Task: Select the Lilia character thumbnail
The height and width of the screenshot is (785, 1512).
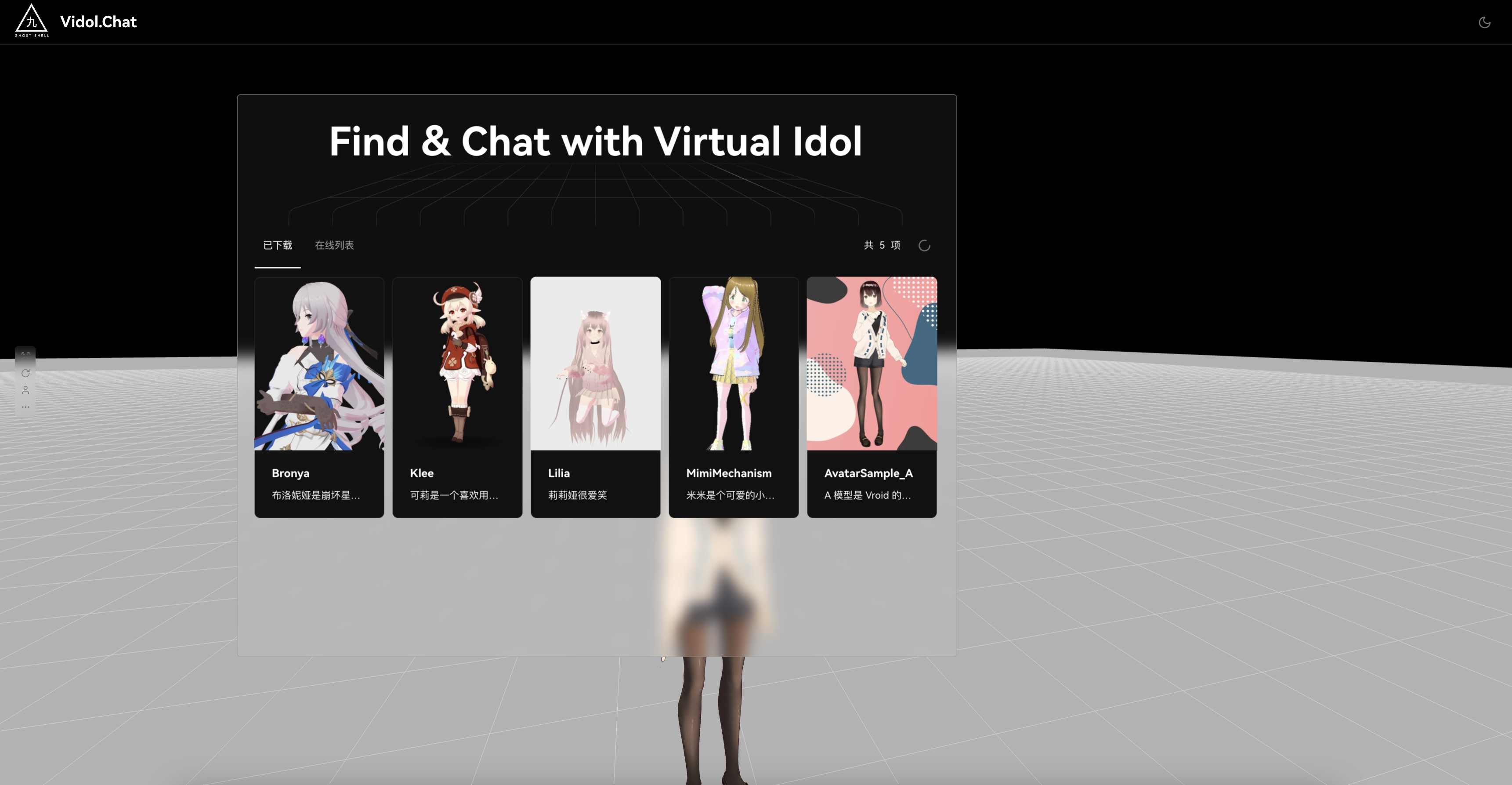Action: [x=596, y=363]
